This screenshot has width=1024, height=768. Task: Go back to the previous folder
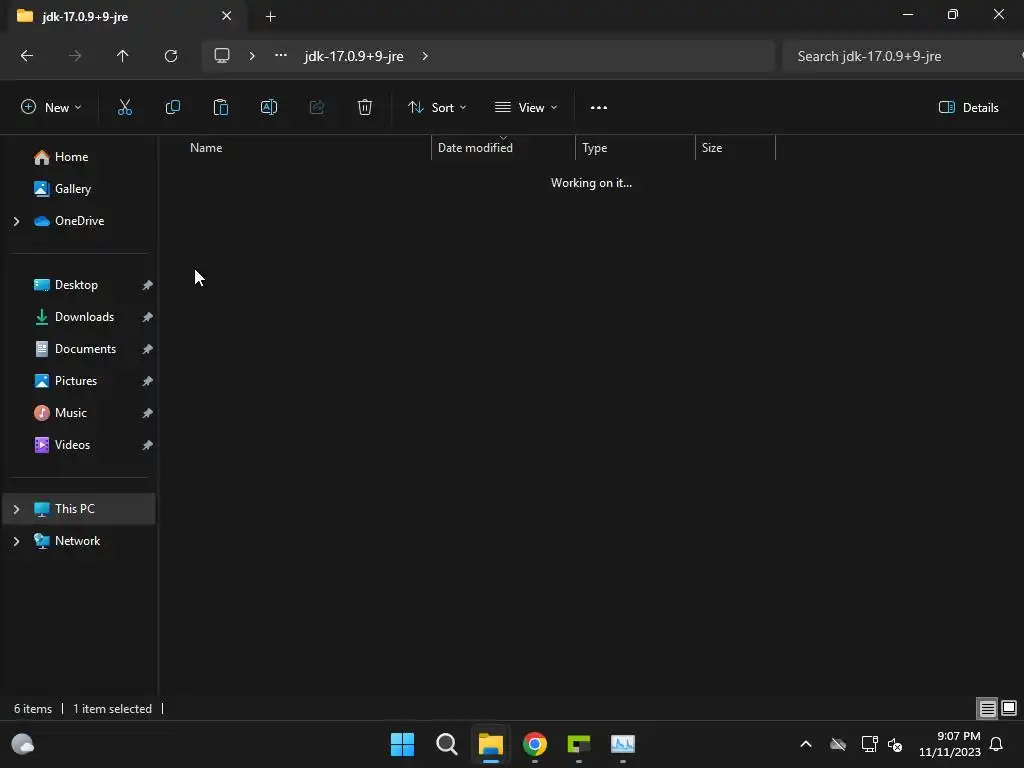click(27, 56)
